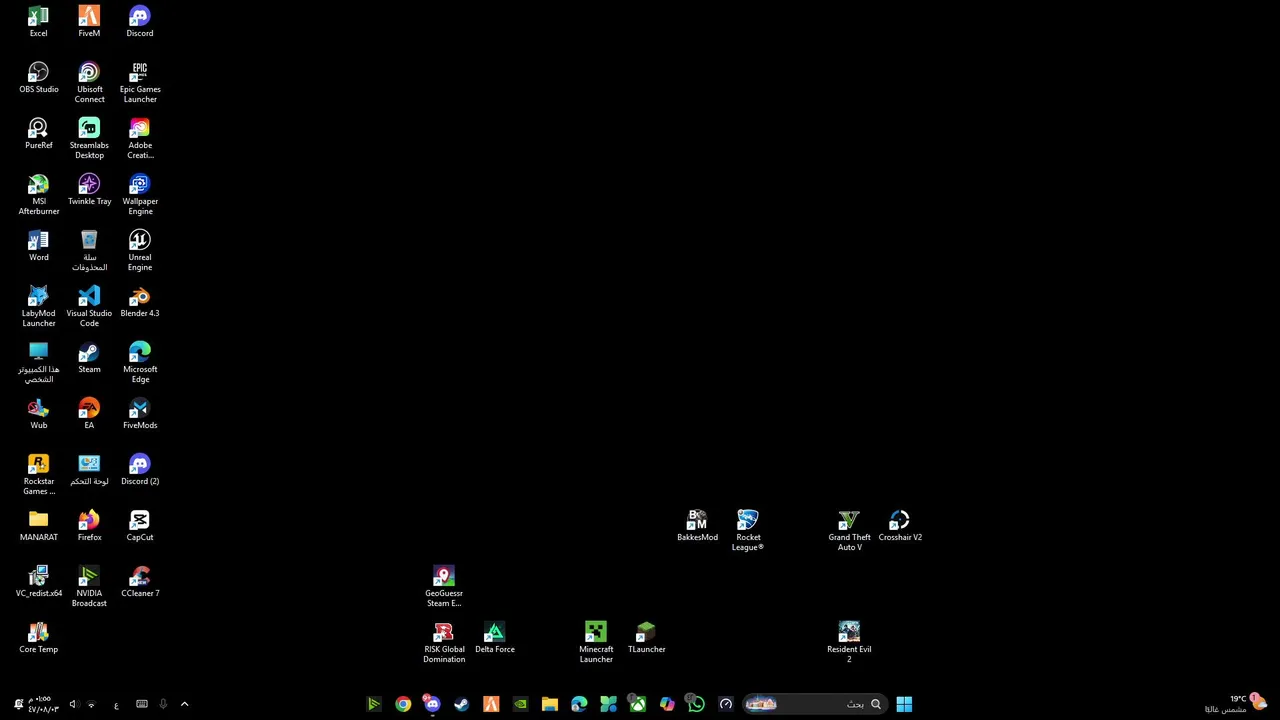Open the Epic Games Launcher shortcut

pyautogui.click(x=140, y=83)
